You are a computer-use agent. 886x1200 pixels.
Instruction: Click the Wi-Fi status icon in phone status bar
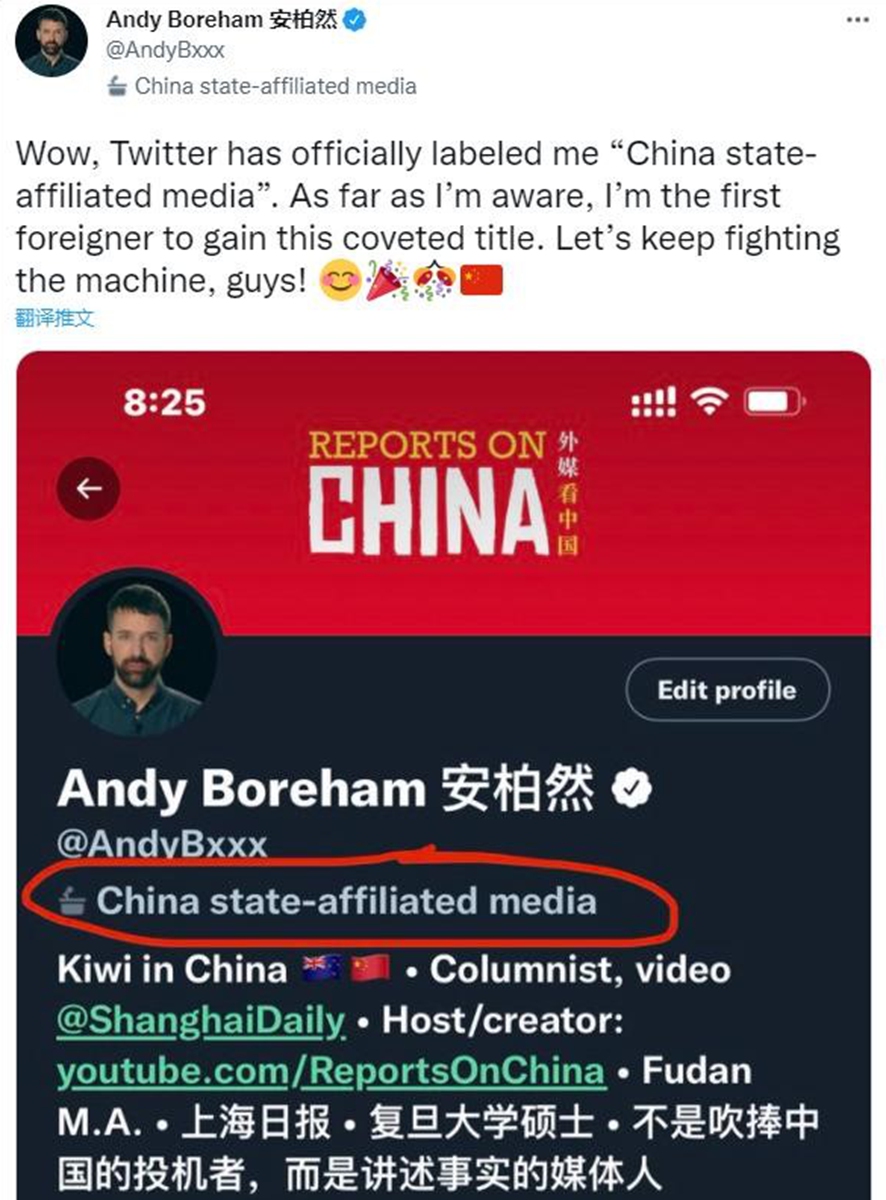coord(711,402)
